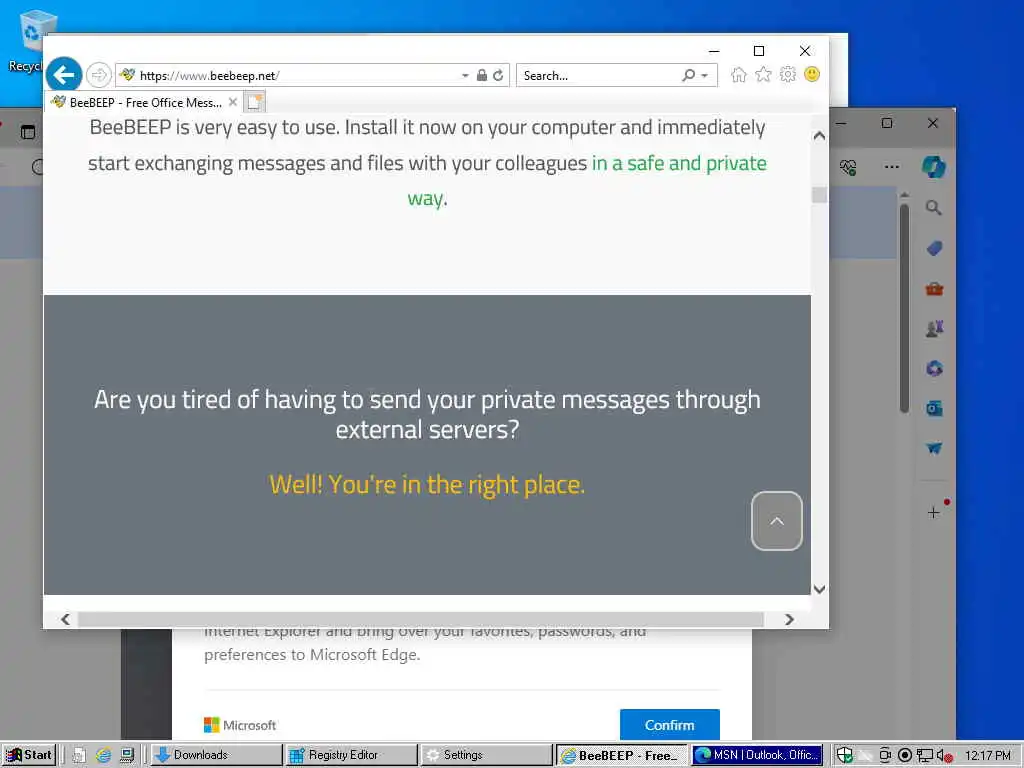The width and height of the screenshot is (1024, 768).
Task: Expand the search provider dropdown arrow
Action: (705, 76)
